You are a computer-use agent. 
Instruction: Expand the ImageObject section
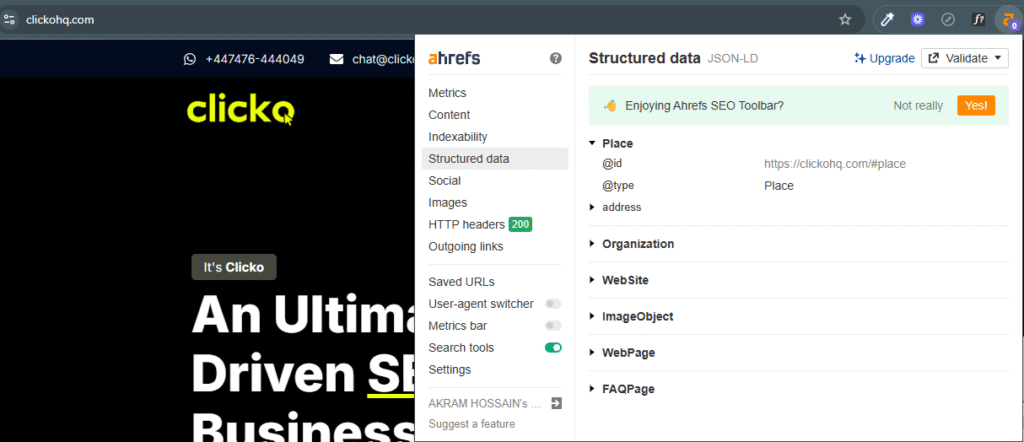pyautogui.click(x=592, y=317)
